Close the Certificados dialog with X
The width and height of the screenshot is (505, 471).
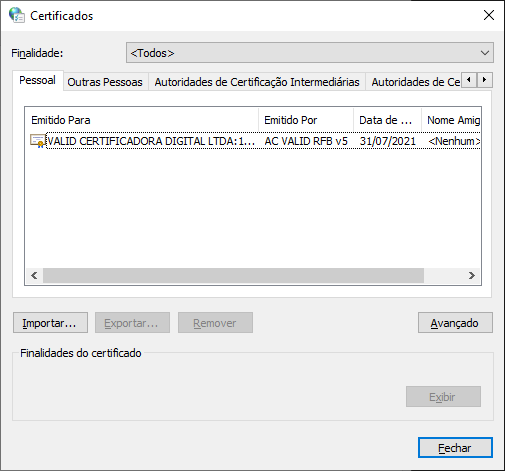[489, 15]
